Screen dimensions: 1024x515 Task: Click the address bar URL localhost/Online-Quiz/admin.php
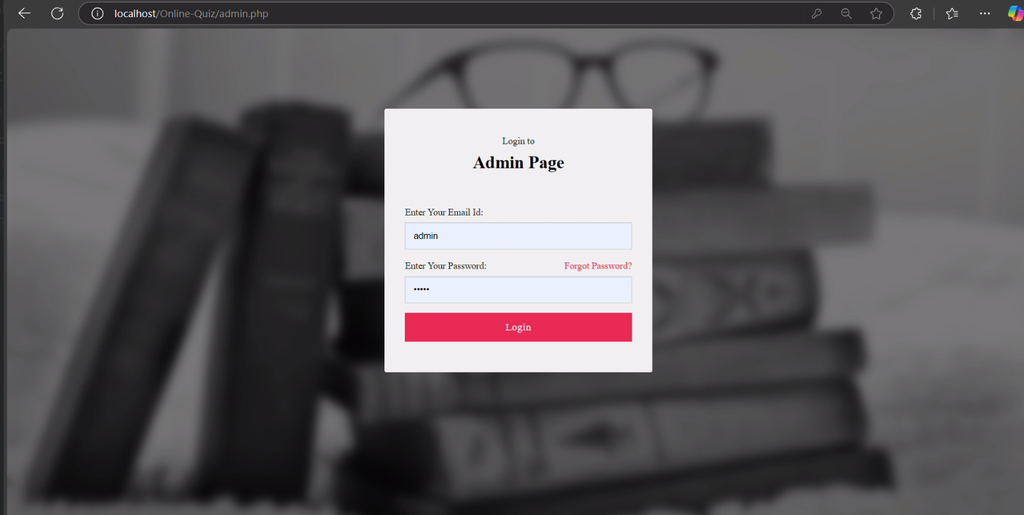coord(191,14)
